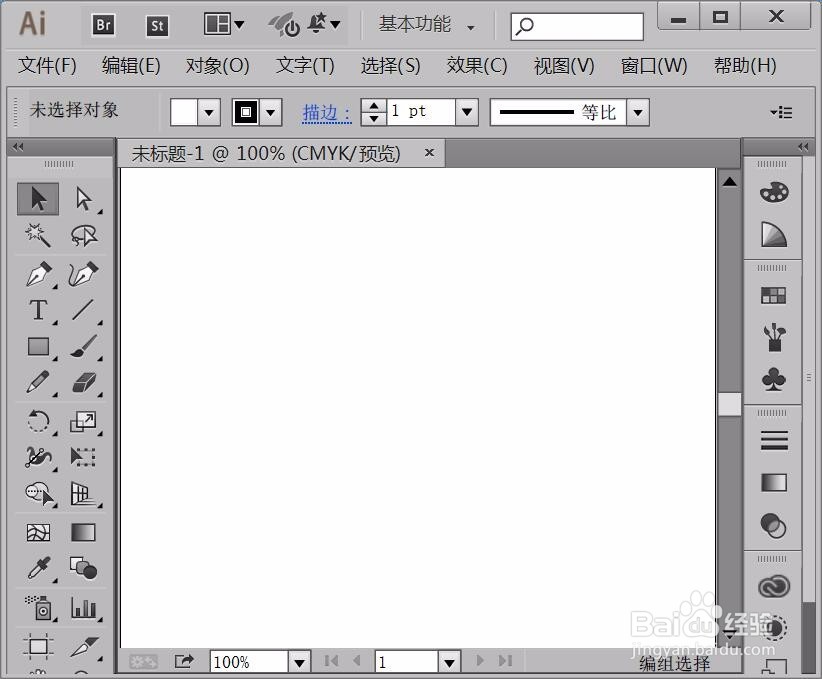Select the Rectangle tool
Viewport: 822px width, 679px height.
tap(38, 347)
